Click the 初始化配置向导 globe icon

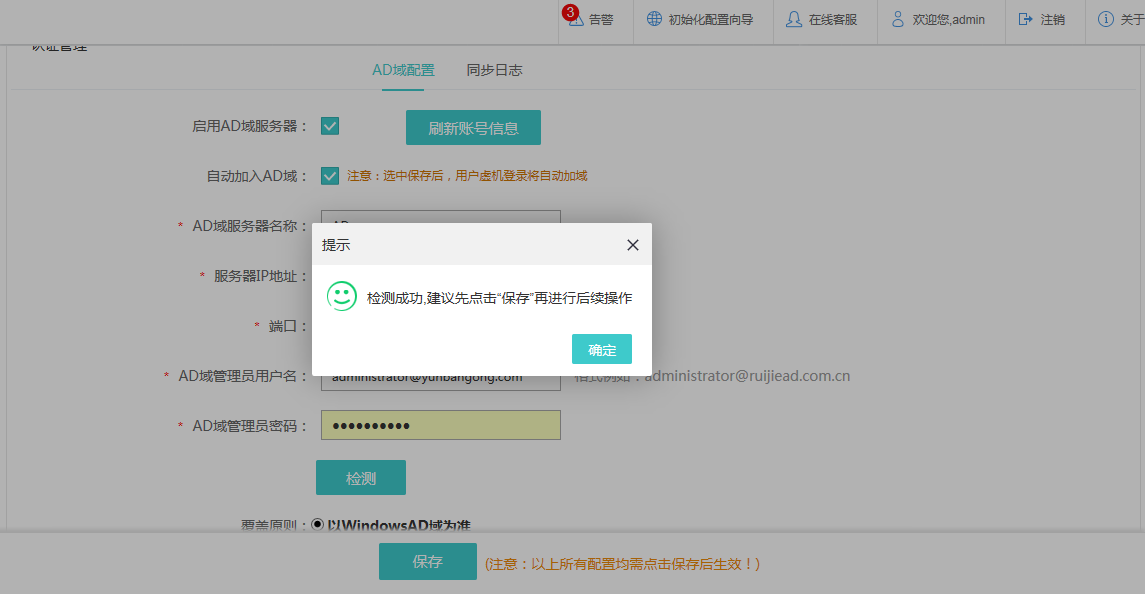point(654,19)
